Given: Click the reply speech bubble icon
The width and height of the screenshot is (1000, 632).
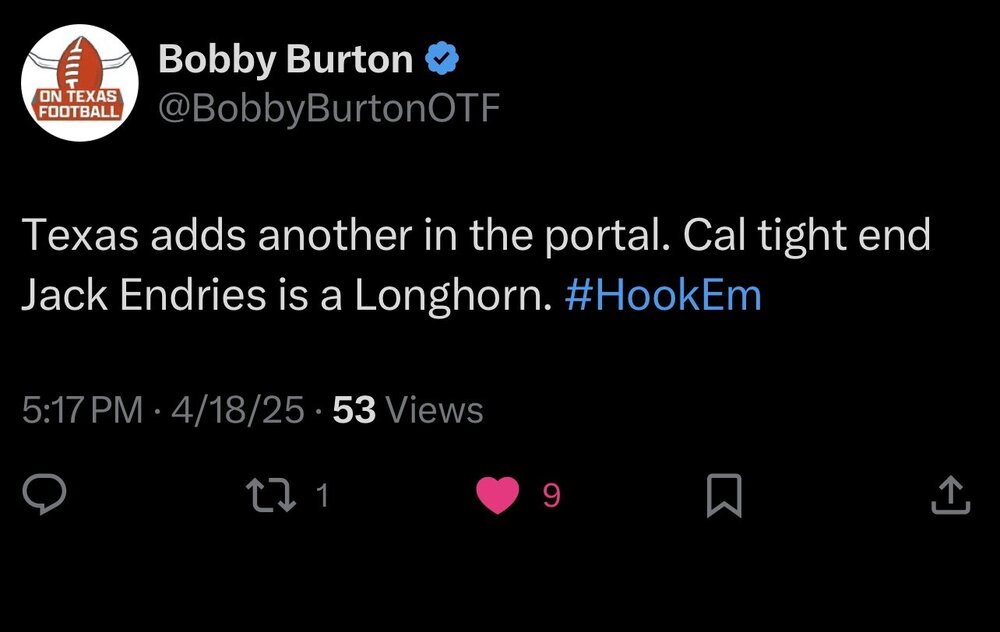Looking at the screenshot, I should [44, 495].
